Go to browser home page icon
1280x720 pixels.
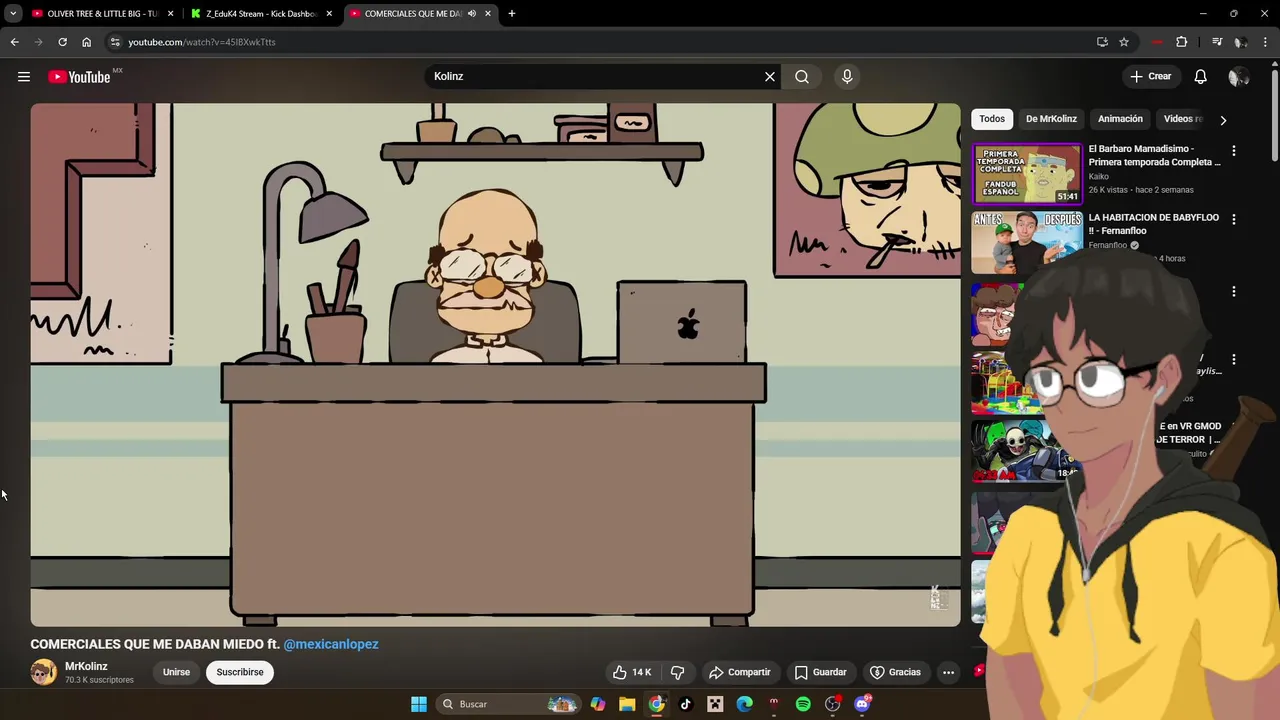[x=86, y=42]
